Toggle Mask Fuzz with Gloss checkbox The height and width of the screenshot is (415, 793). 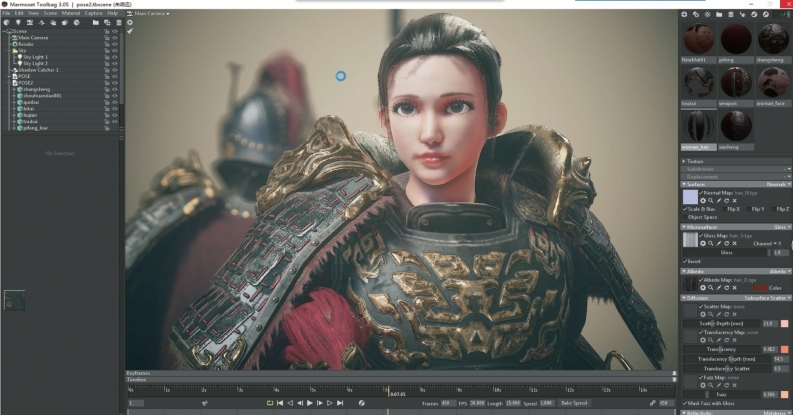click(686, 403)
